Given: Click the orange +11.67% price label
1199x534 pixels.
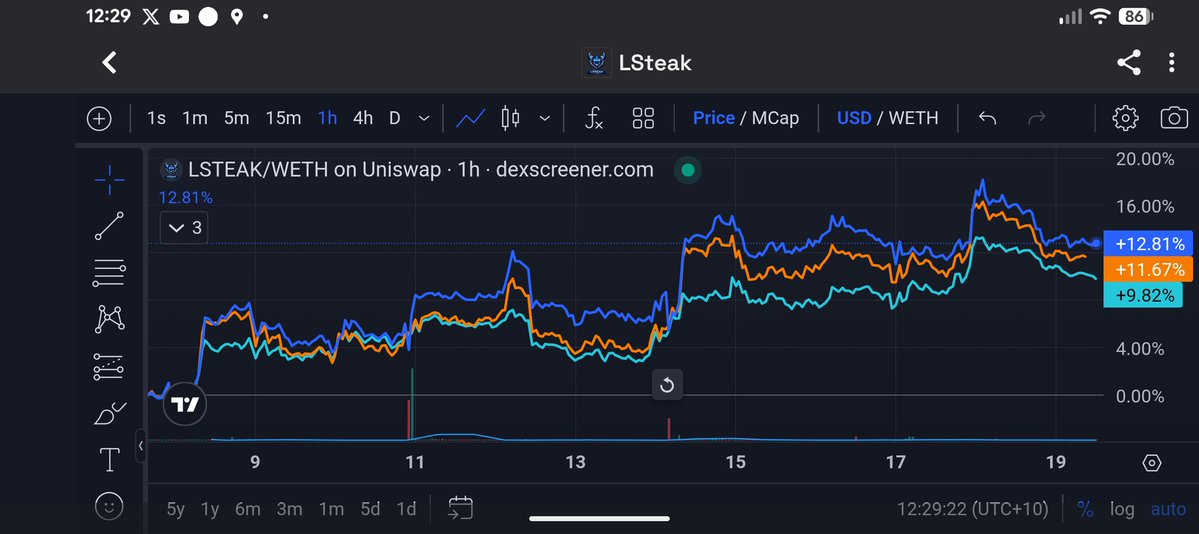Looking at the screenshot, I should point(1149,269).
